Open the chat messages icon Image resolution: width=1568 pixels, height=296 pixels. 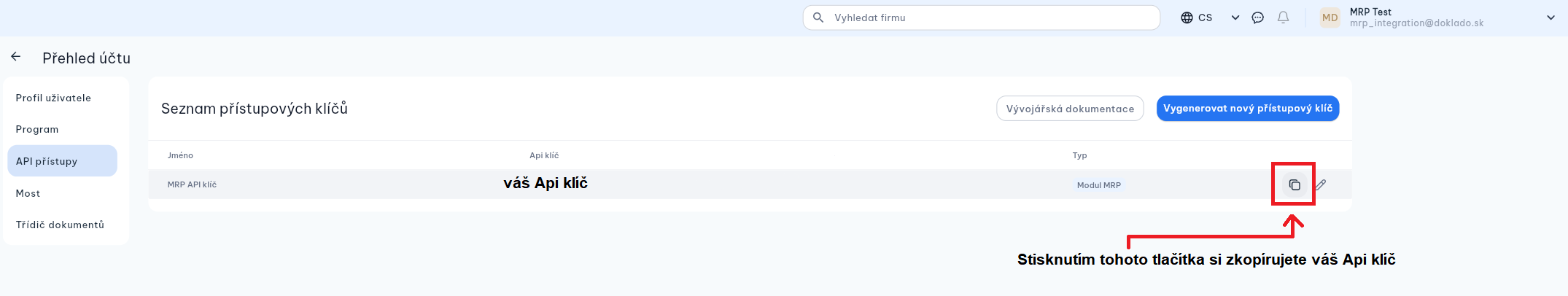1257,17
